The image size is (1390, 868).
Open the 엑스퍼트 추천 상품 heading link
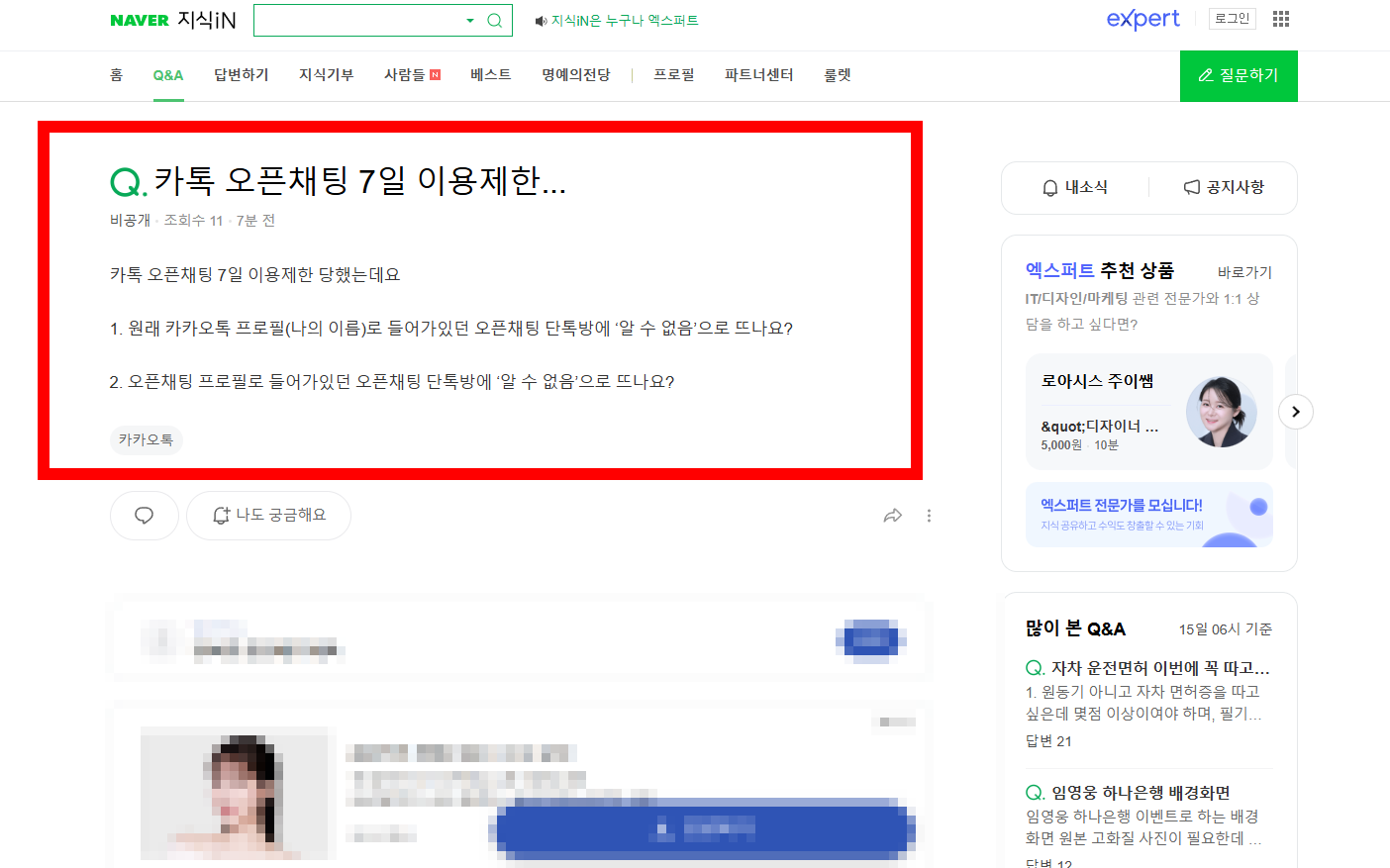point(1100,270)
